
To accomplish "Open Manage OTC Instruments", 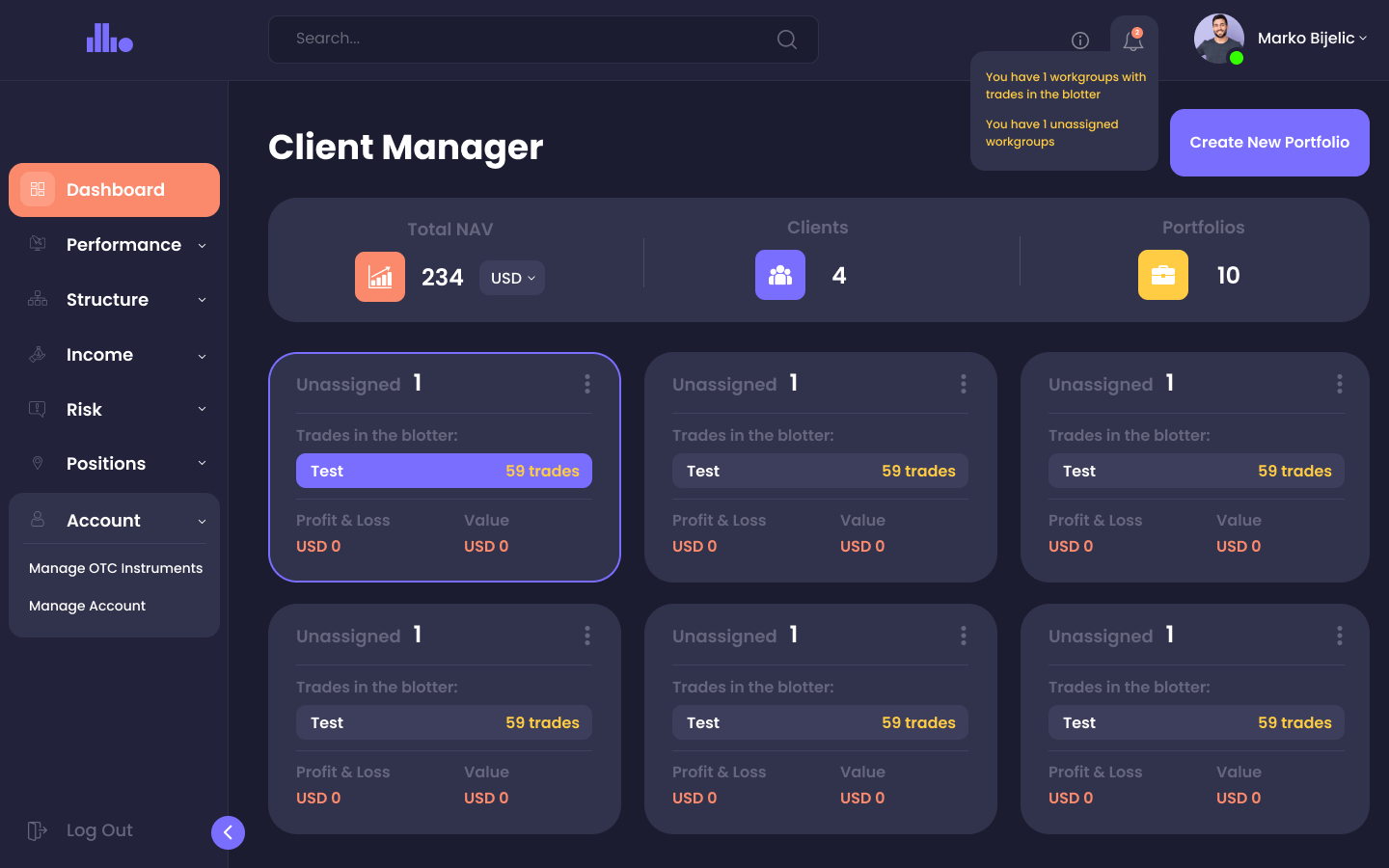I will [x=116, y=568].
